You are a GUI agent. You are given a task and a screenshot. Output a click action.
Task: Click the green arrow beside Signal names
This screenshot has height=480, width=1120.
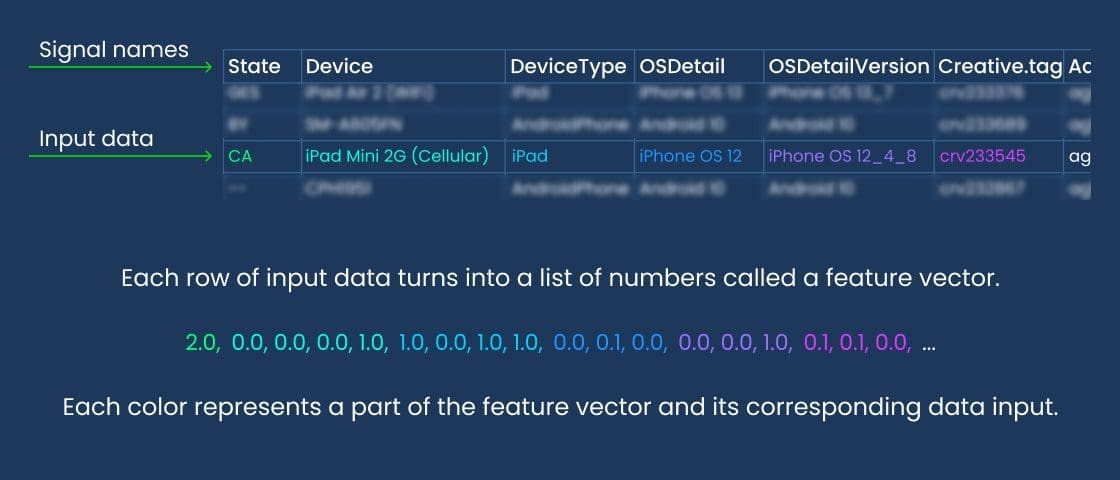121,67
